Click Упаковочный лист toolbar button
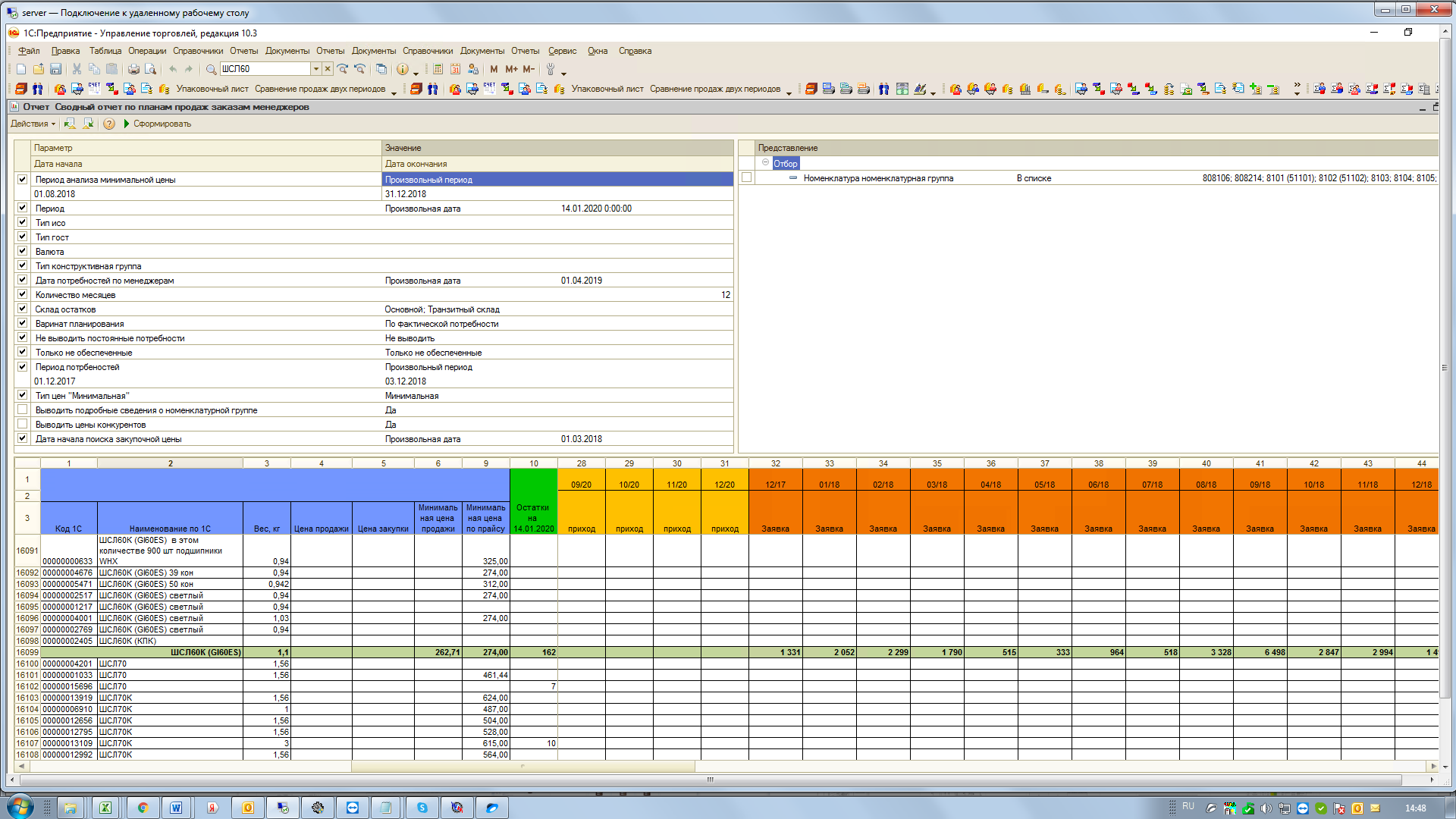This screenshot has height=819, width=1456. tap(212, 89)
